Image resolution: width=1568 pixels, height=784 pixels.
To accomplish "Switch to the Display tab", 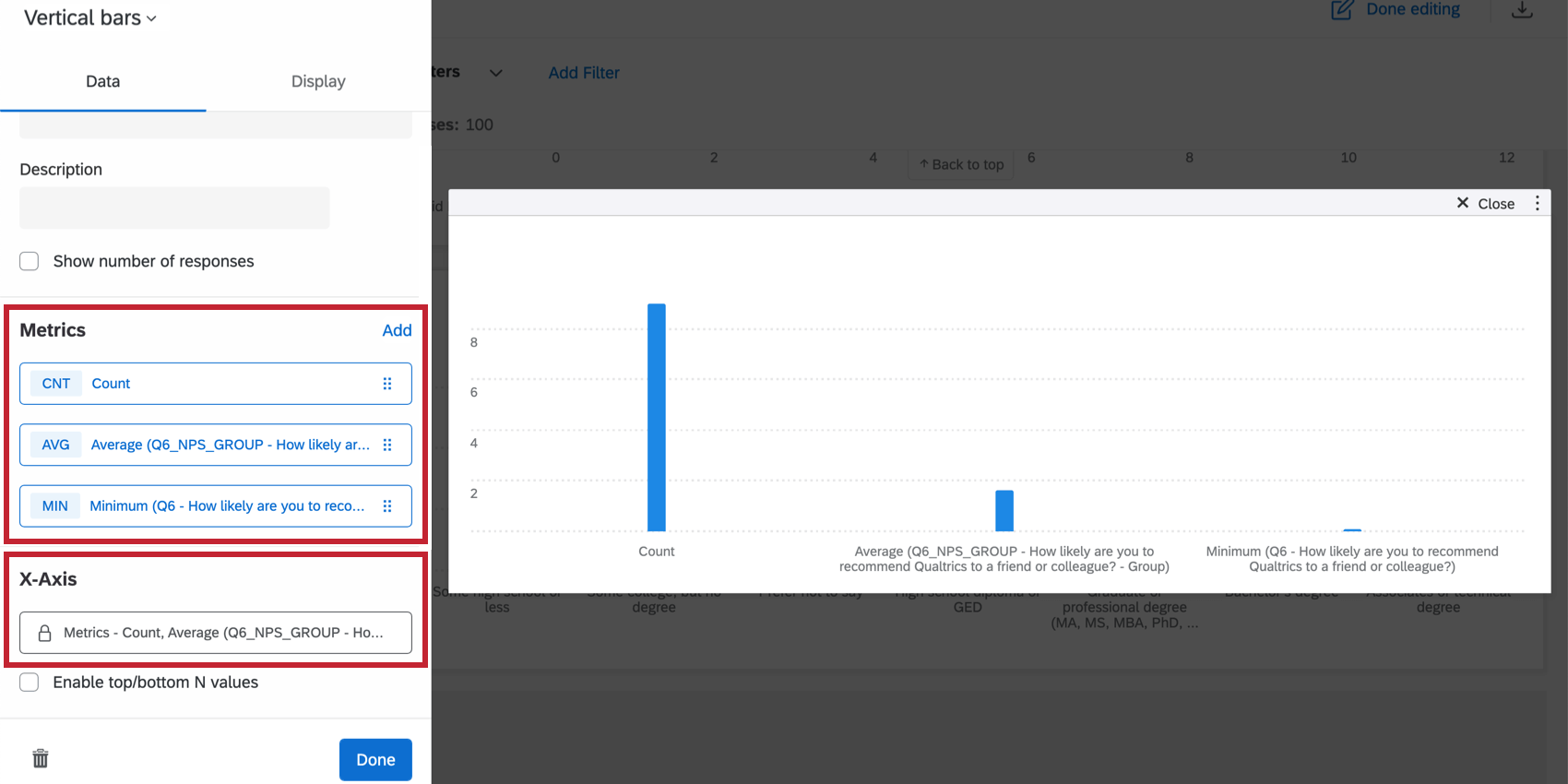I will (318, 81).
